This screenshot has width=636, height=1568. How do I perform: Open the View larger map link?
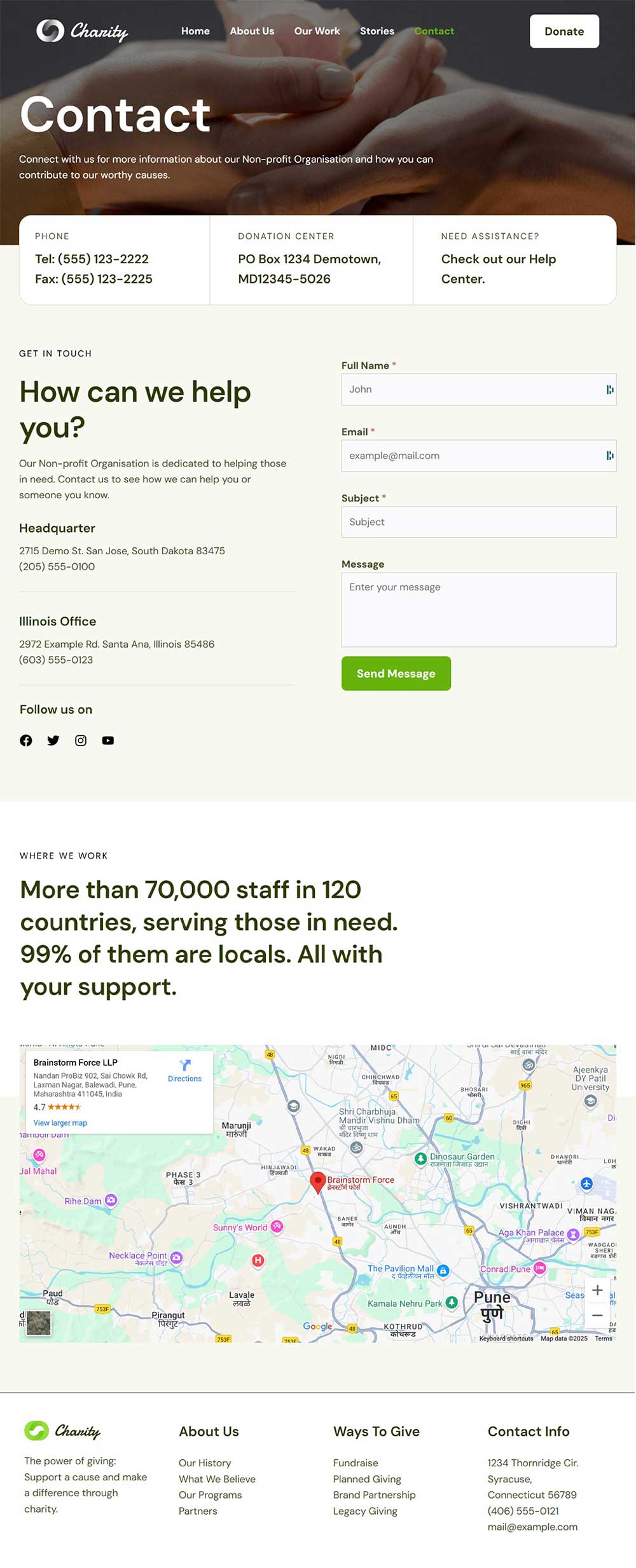pos(60,1123)
